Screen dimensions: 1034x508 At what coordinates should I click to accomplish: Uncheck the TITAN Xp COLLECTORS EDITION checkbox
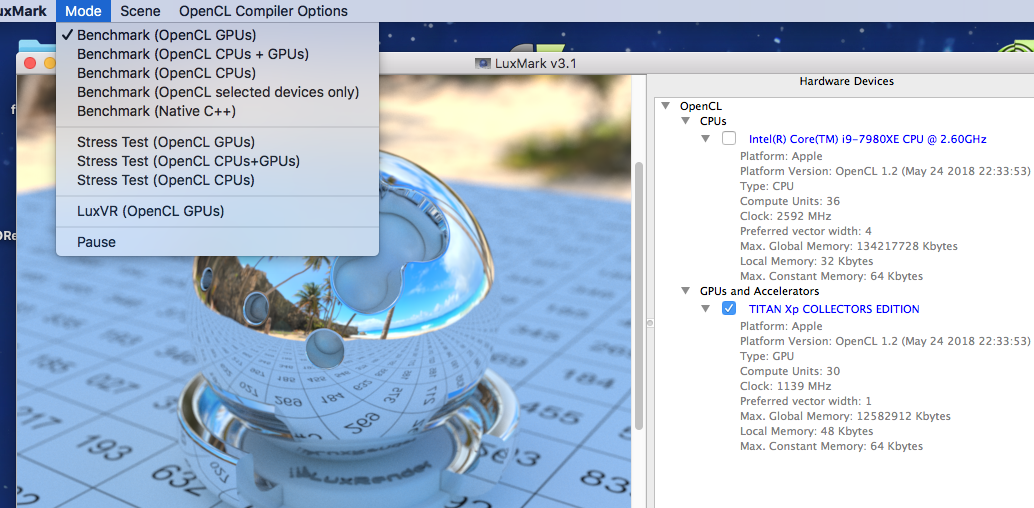(x=729, y=308)
